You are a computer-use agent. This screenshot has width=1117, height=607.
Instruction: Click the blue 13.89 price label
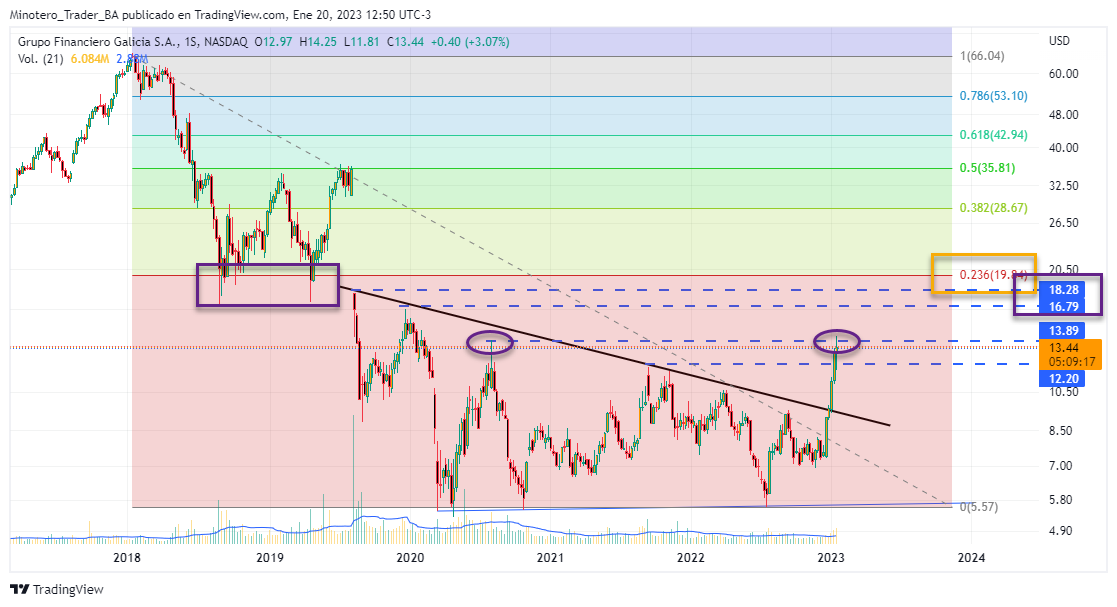1064,331
